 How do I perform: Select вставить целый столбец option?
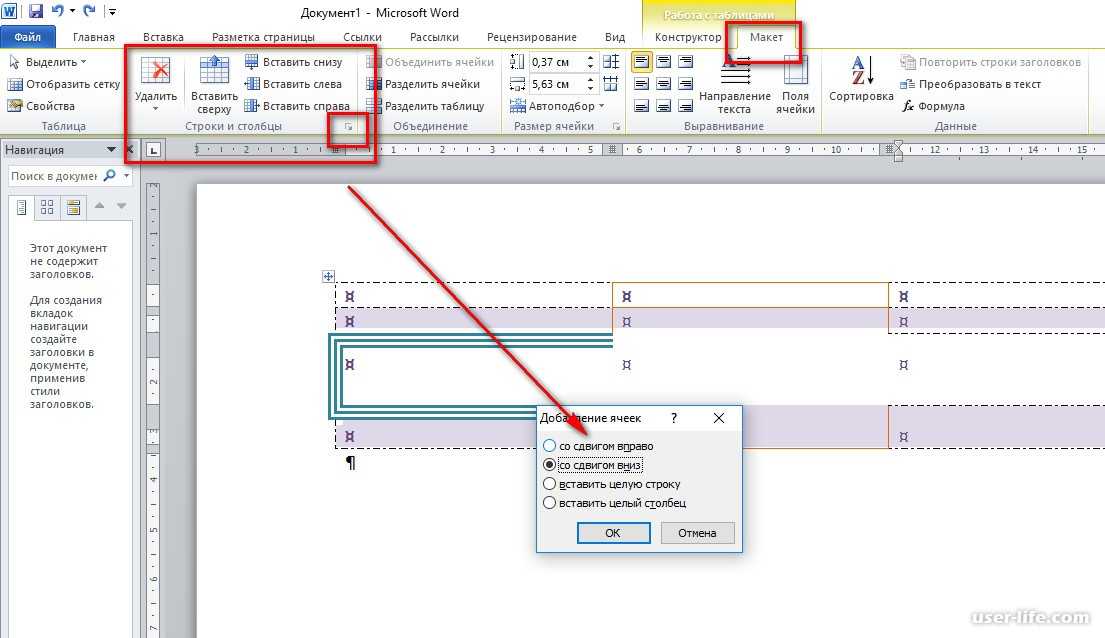click(x=615, y=503)
